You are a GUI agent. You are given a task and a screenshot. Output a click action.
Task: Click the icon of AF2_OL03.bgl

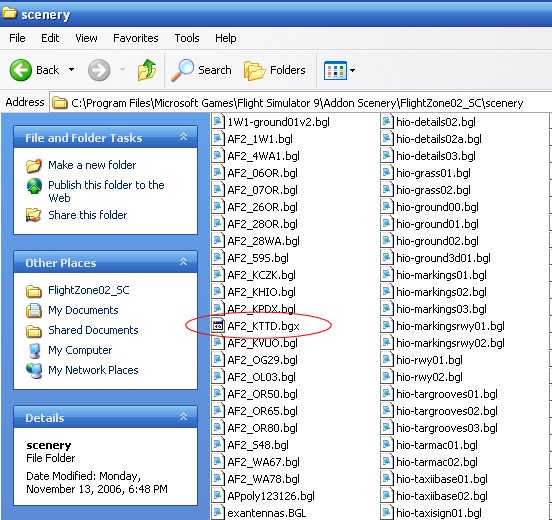click(218, 376)
